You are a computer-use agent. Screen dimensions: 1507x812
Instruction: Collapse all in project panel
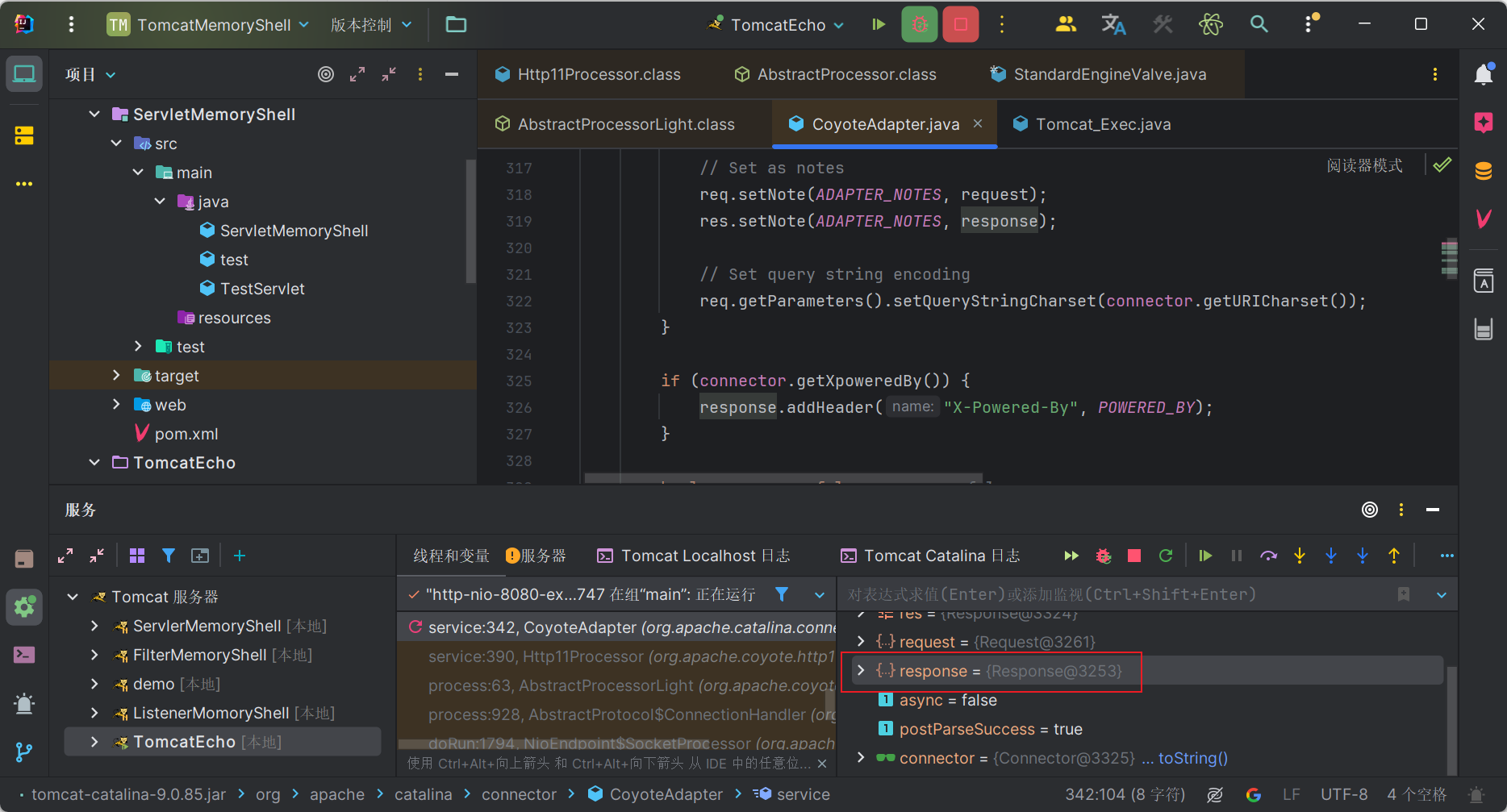pyautogui.click(x=389, y=74)
